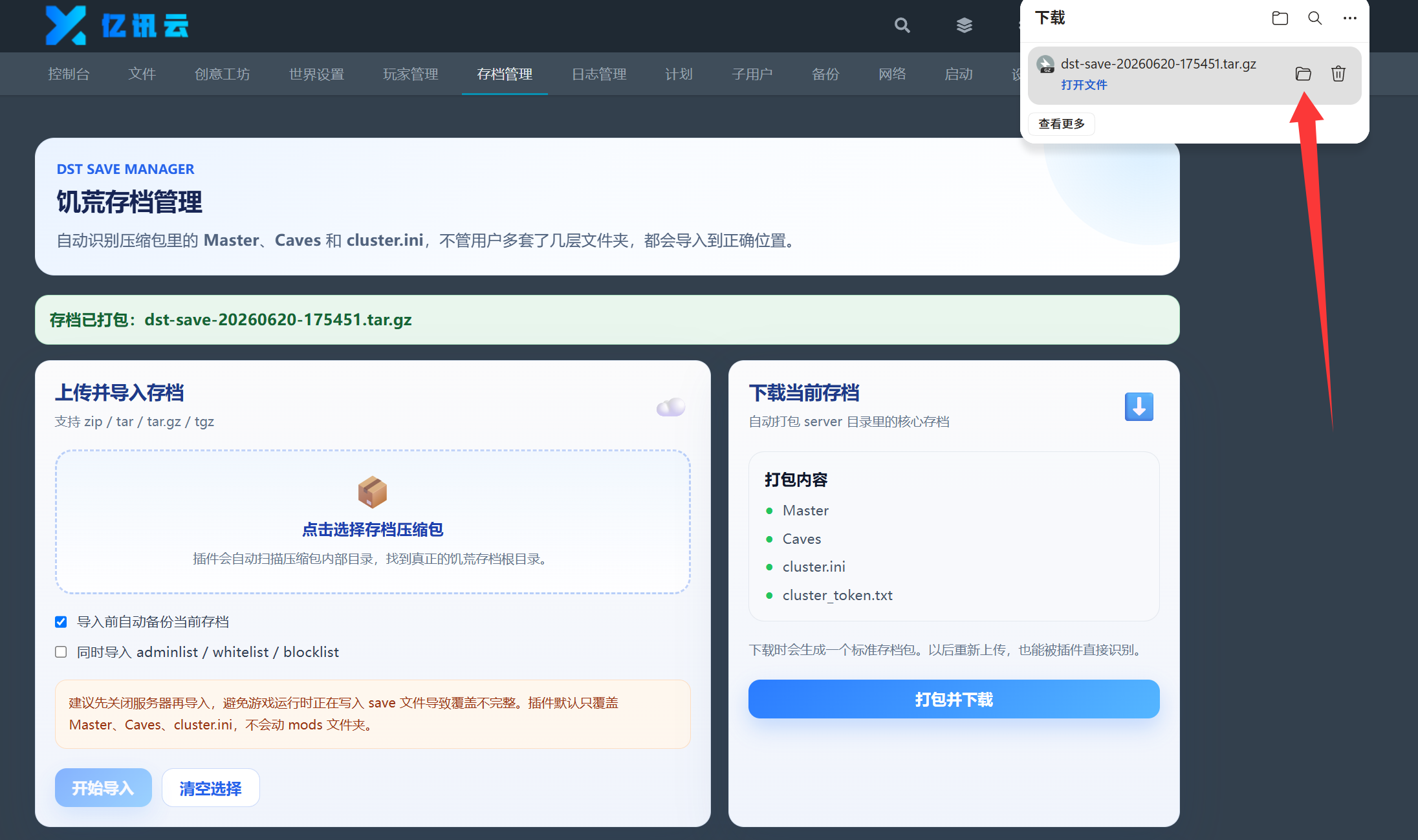The height and width of the screenshot is (840, 1418).
Task: Go to the 控制台 tab
Action: 69,74
